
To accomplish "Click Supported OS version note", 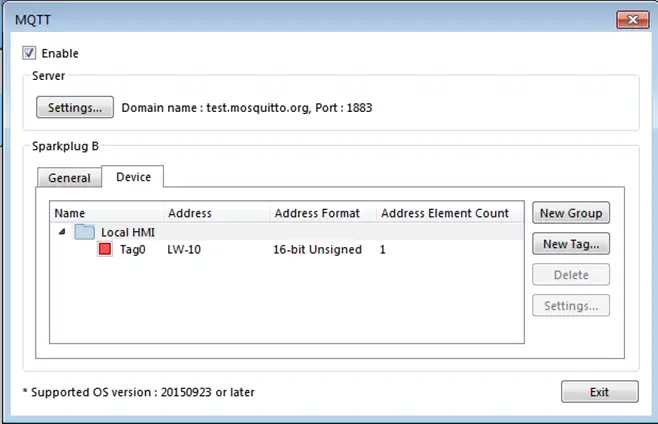I will click(x=138, y=392).
